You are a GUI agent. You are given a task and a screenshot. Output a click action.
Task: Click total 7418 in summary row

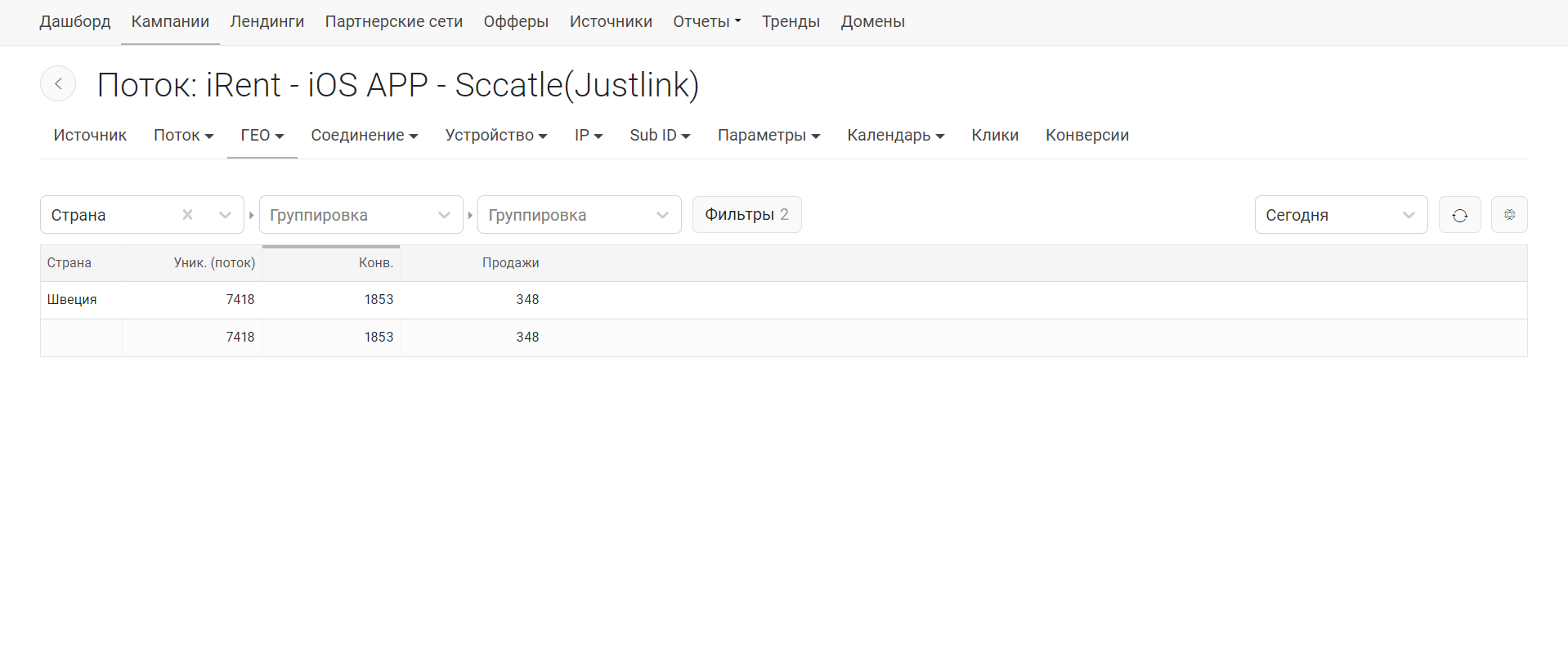(240, 338)
